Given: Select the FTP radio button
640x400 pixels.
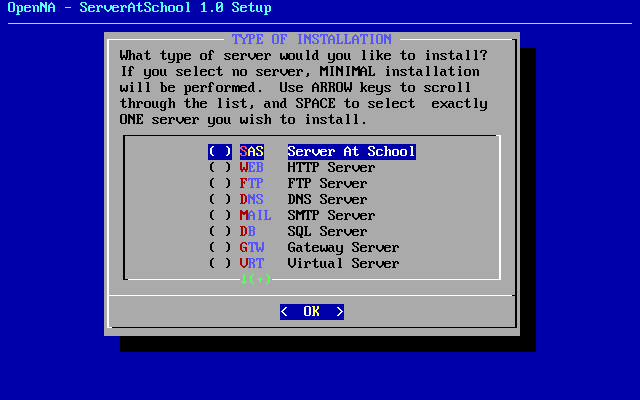Looking at the screenshot, I should [220, 184].
